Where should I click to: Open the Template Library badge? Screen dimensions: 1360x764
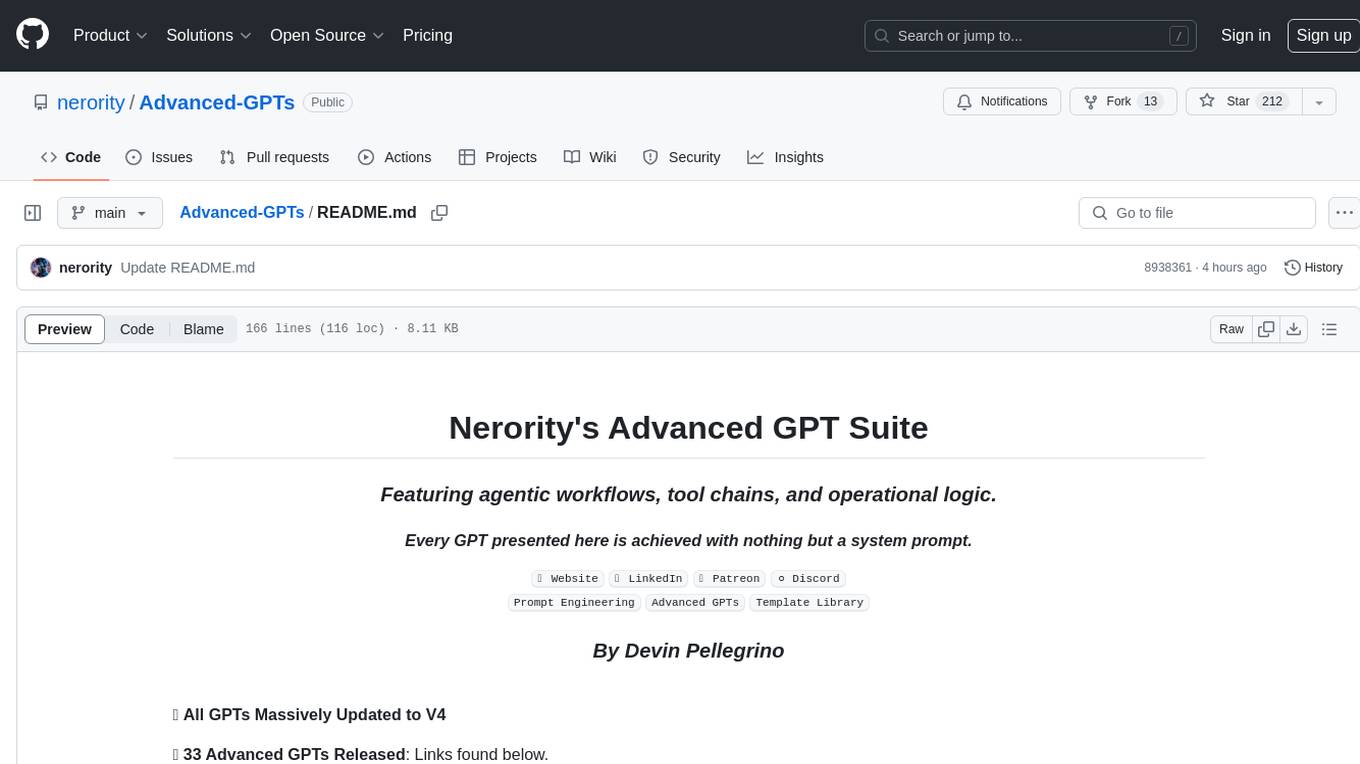point(809,602)
